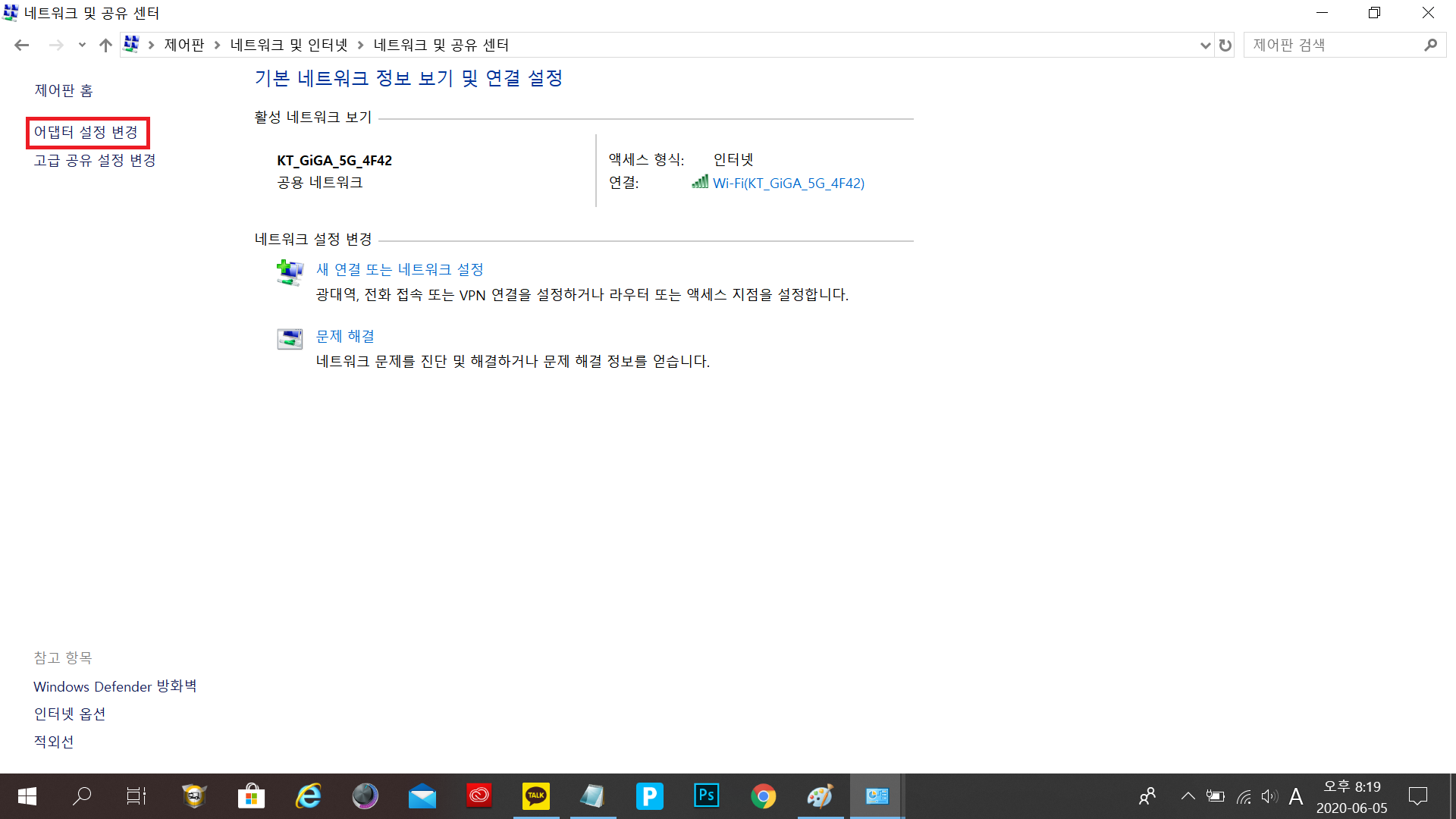The width and height of the screenshot is (1456, 819).
Task: Click the search magnifier icon in the search box
Action: click(1430, 45)
